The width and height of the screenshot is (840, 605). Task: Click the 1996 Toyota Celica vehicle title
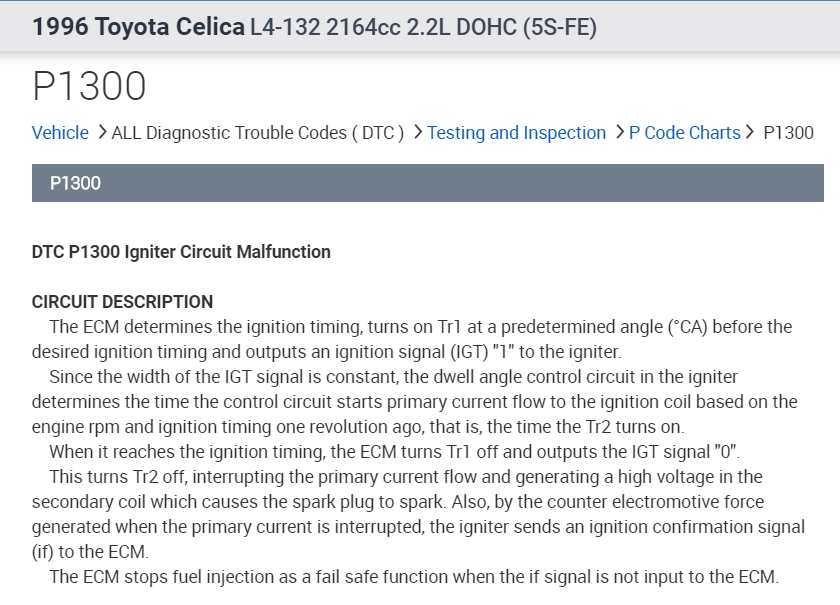138,26
